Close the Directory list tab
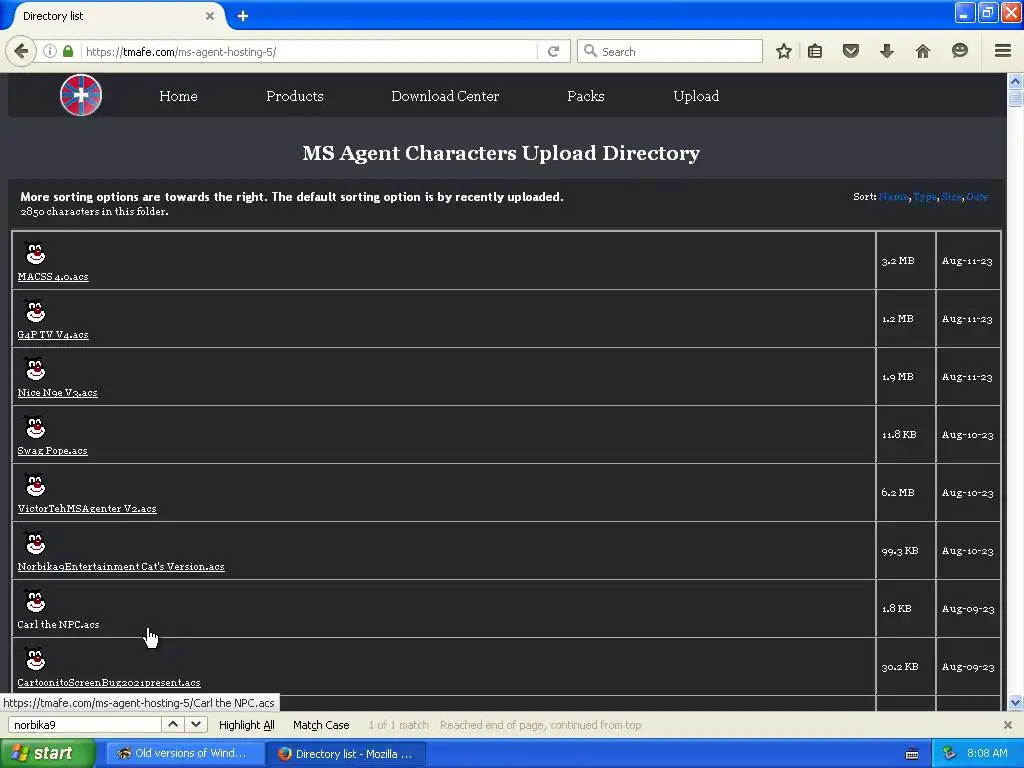The width and height of the screenshot is (1024, 768). click(x=210, y=16)
